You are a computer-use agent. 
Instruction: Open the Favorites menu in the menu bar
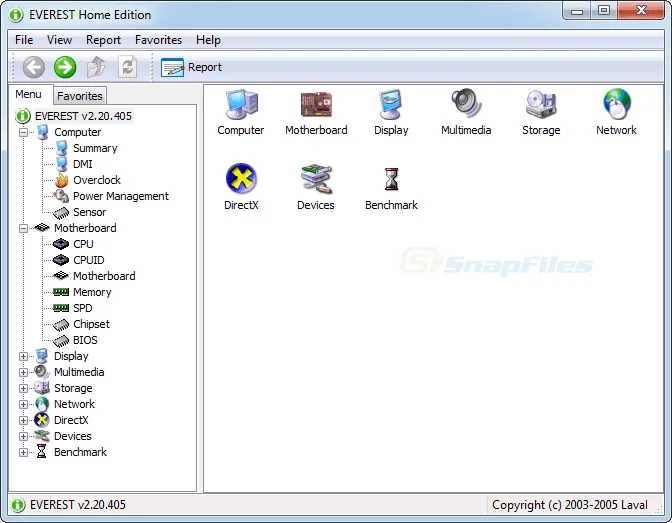[158, 40]
